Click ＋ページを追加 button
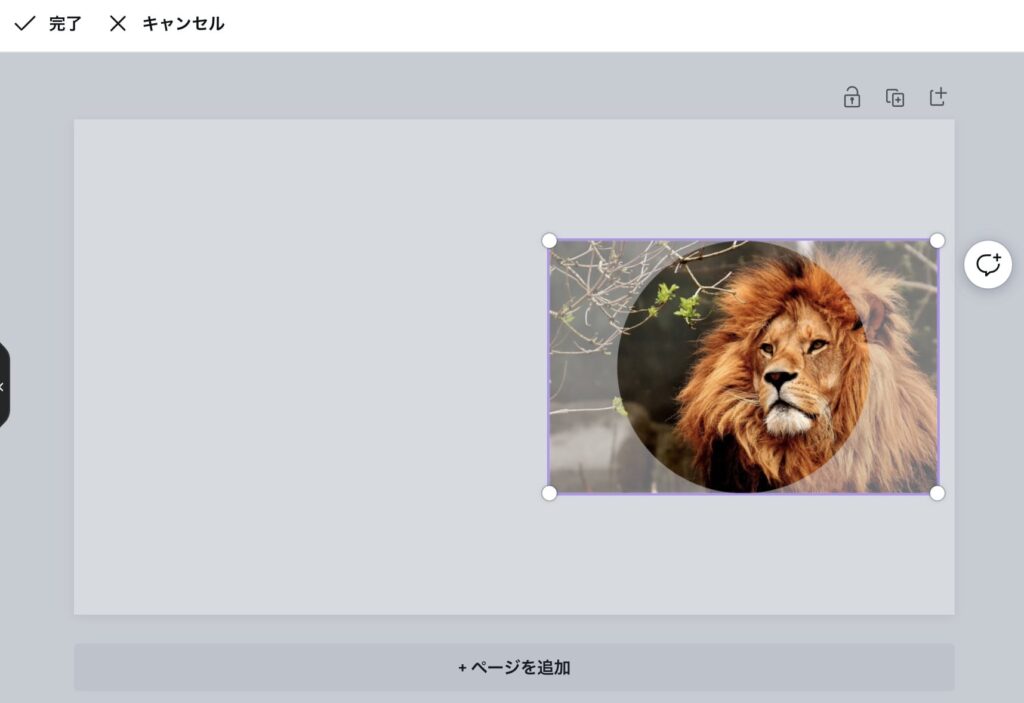The height and width of the screenshot is (703, 1024). pyautogui.click(x=514, y=667)
